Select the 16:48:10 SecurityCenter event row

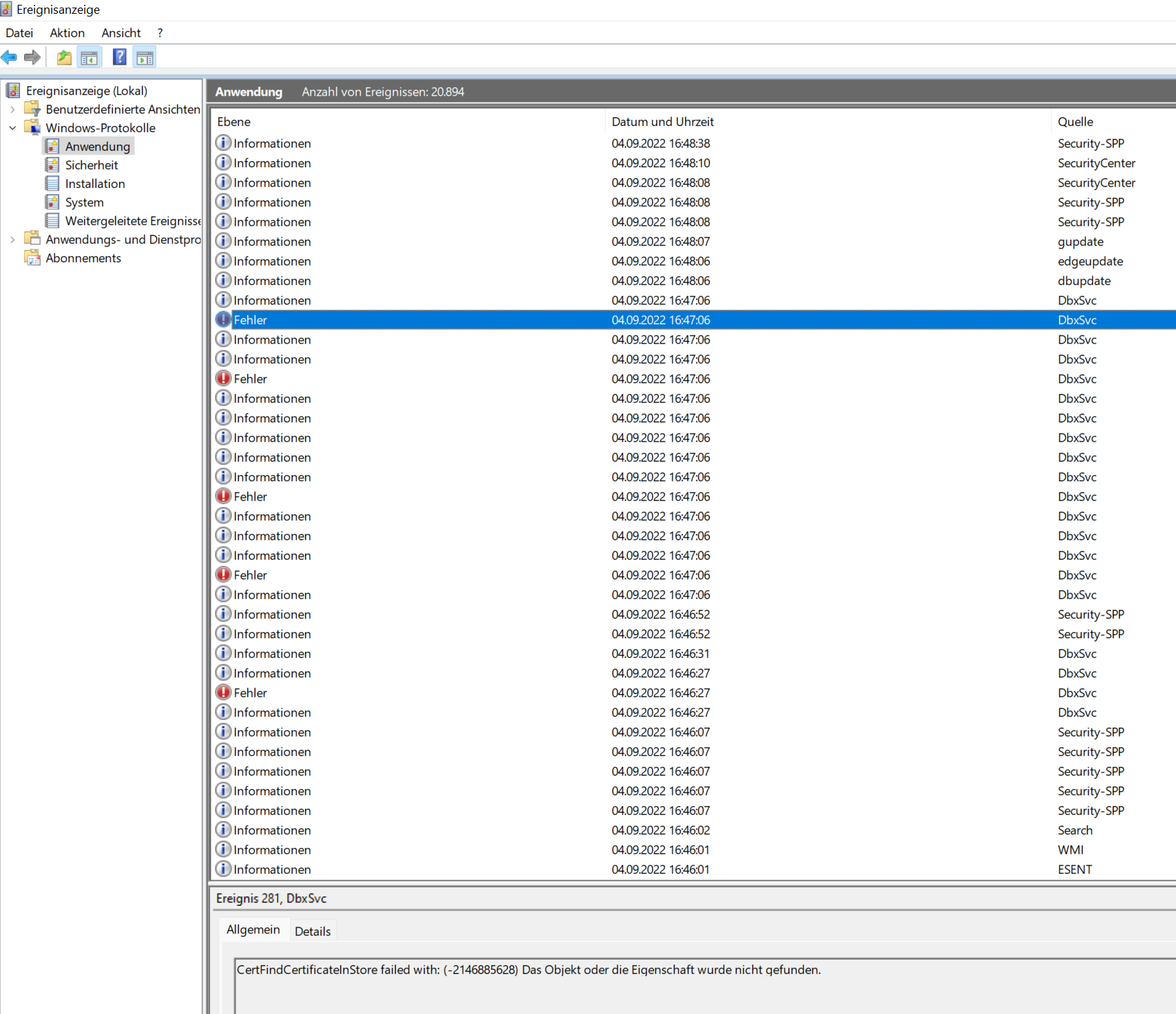tap(694, 163)
